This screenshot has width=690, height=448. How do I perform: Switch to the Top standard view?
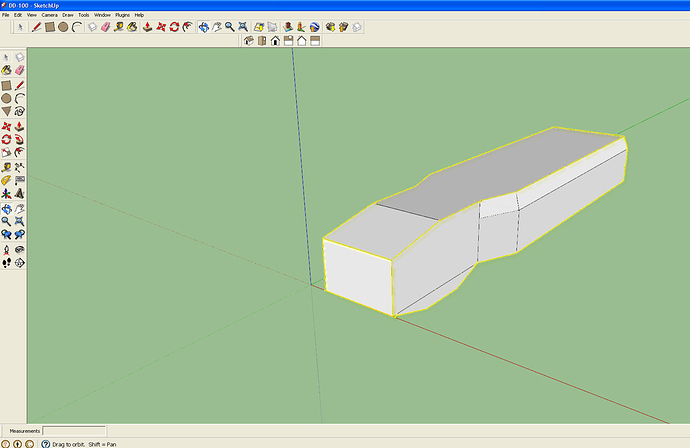[x=262, y=42]
